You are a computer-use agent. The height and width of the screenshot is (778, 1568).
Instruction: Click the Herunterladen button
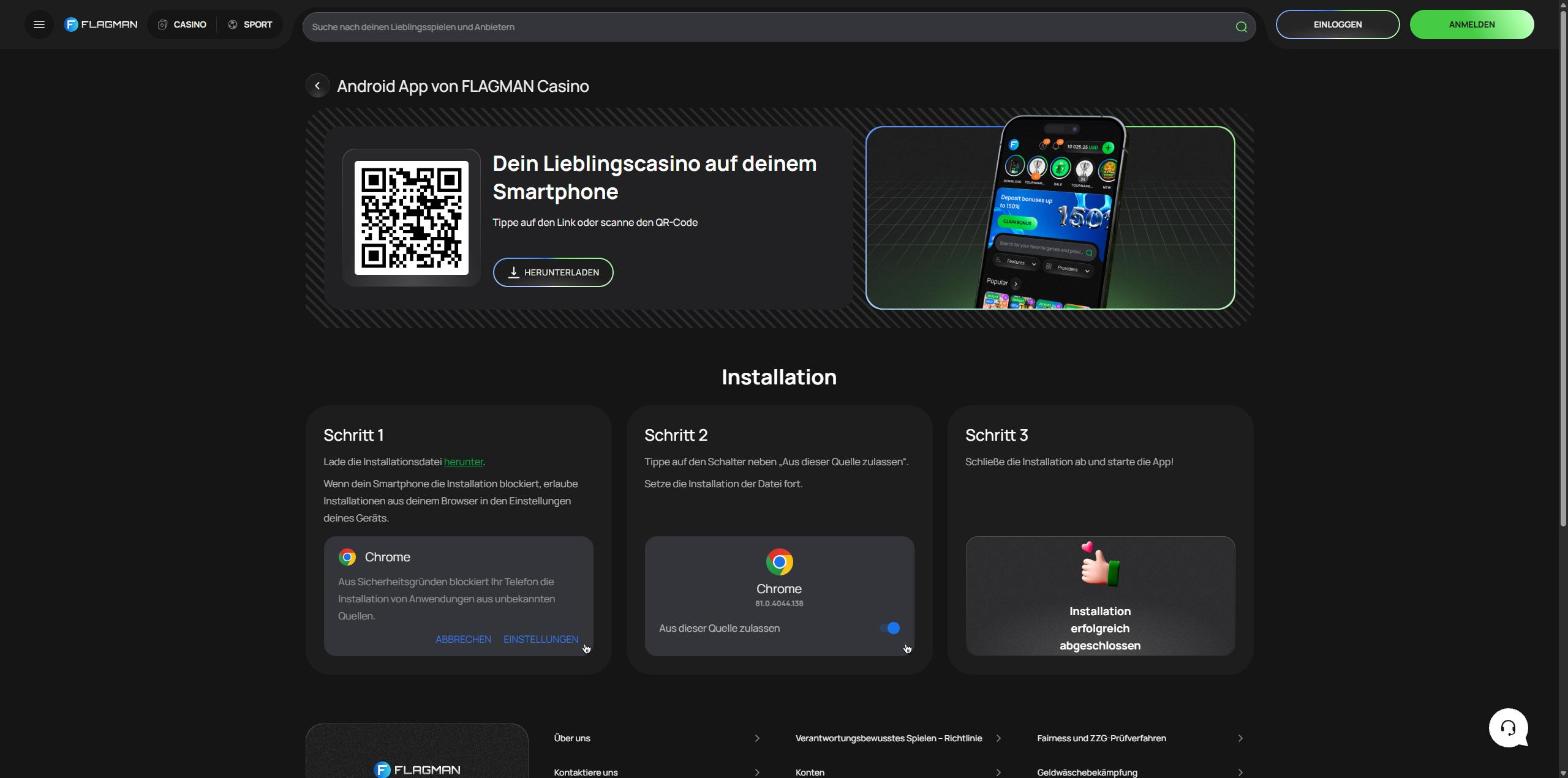pyautogui.click(x=553, y=272)
